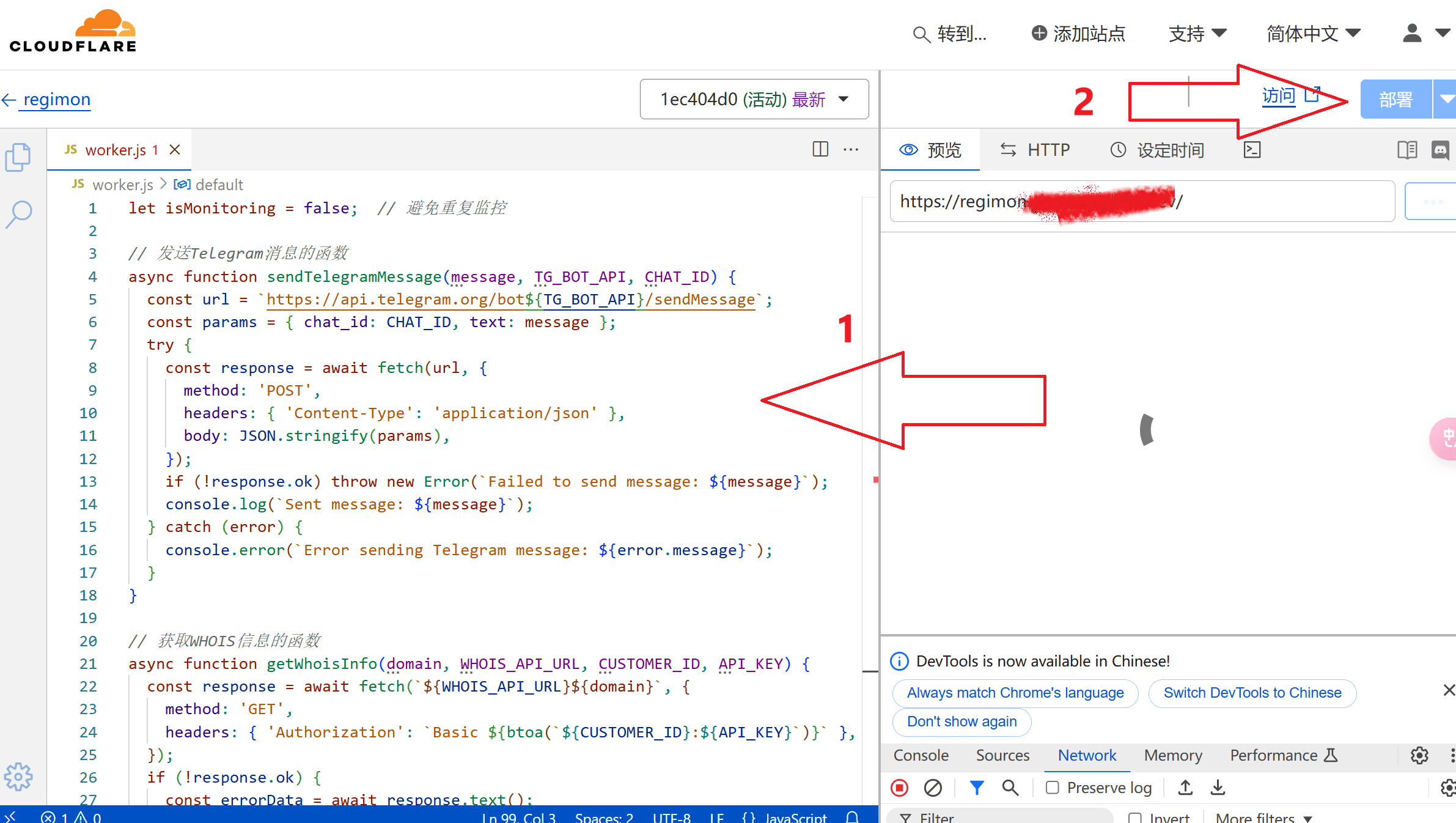This screenshot has height=823, width=1456.
Task: Open the Explorer files icon in sidebar
Action: [x=18, y=158]
